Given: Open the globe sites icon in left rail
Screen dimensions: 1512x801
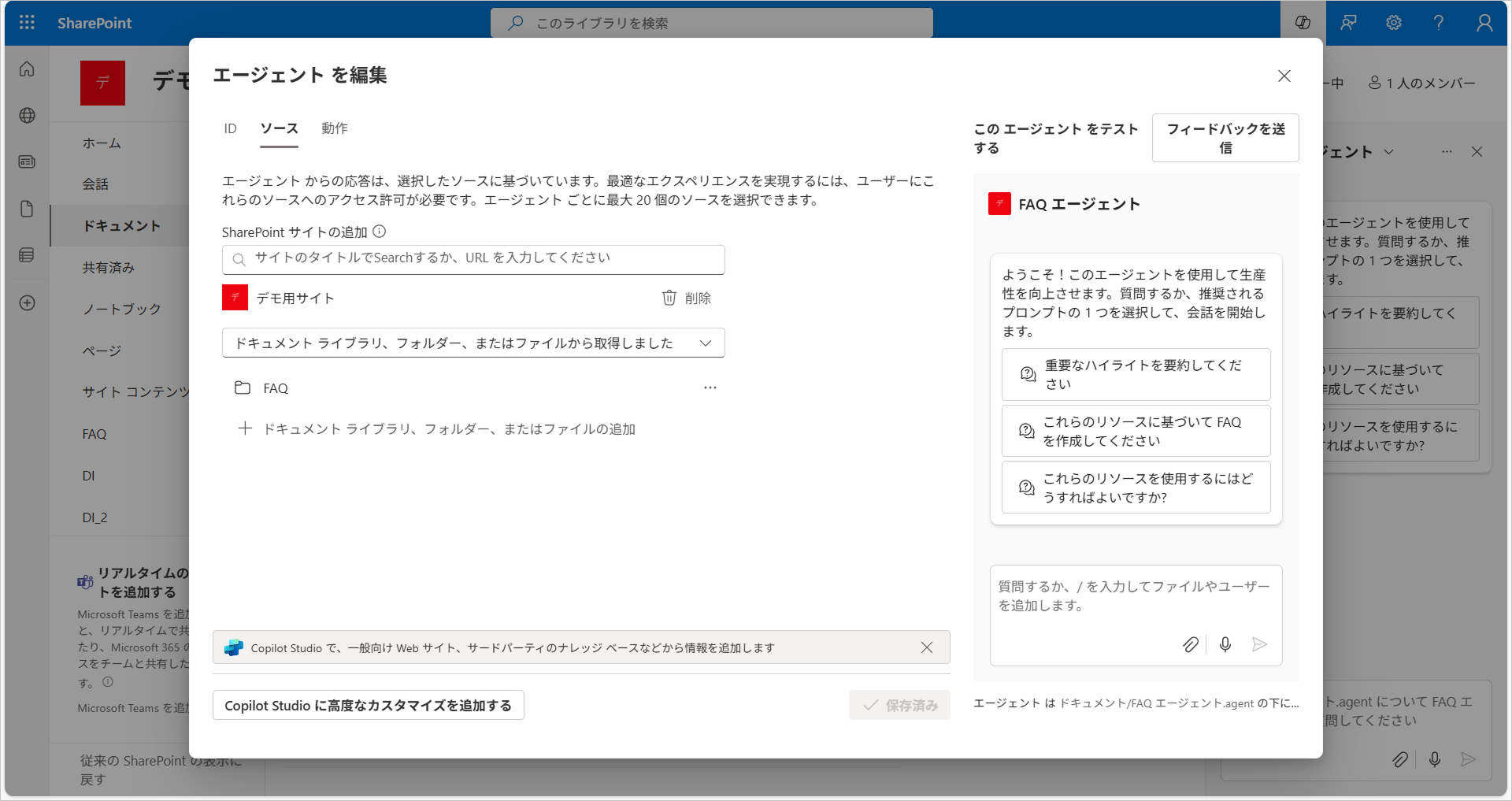Looking at the screenshot, I should pyautogui.click(x=27, y=116).
